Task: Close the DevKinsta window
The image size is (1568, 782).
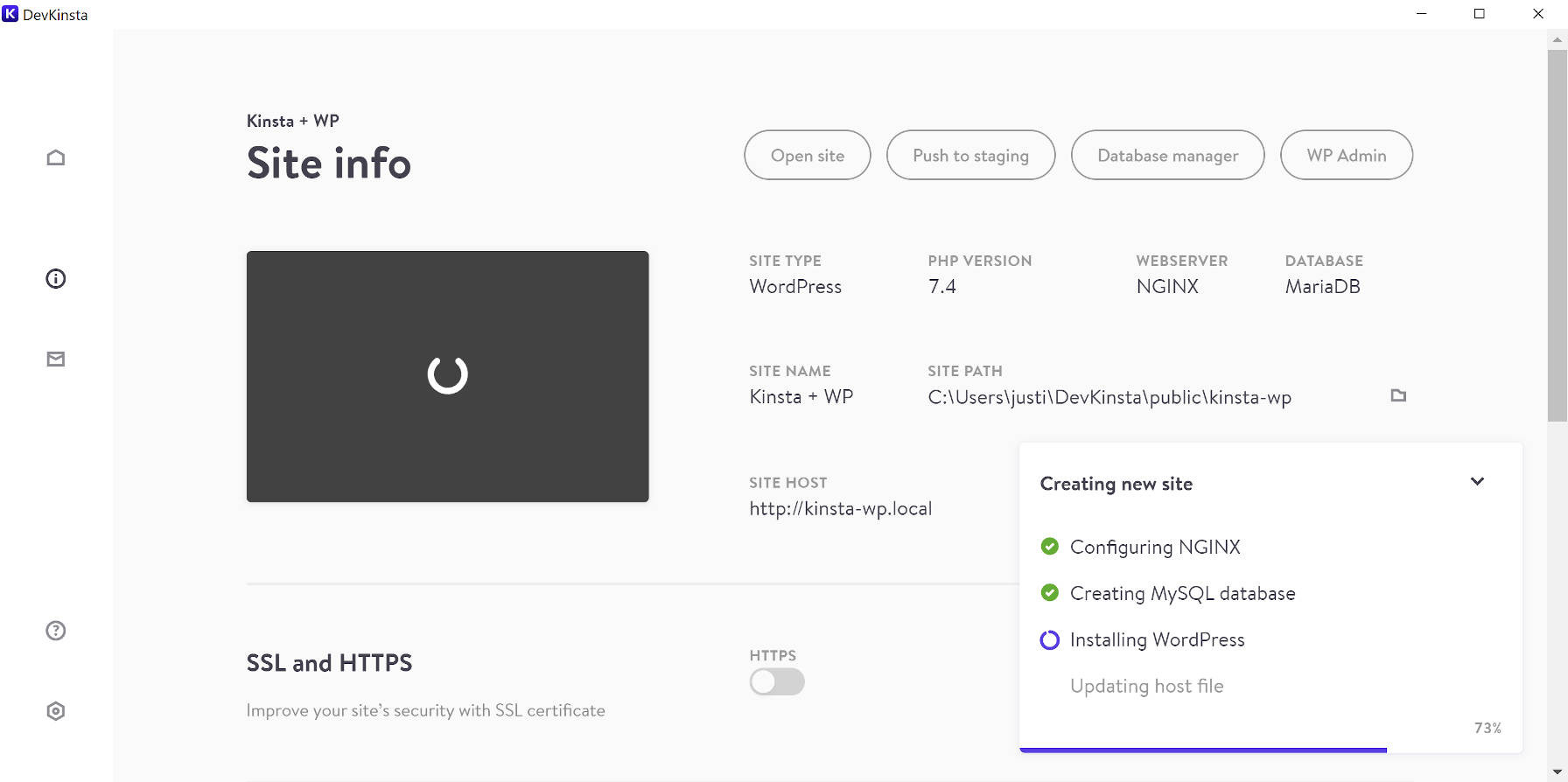Action: click(1538, 14)
